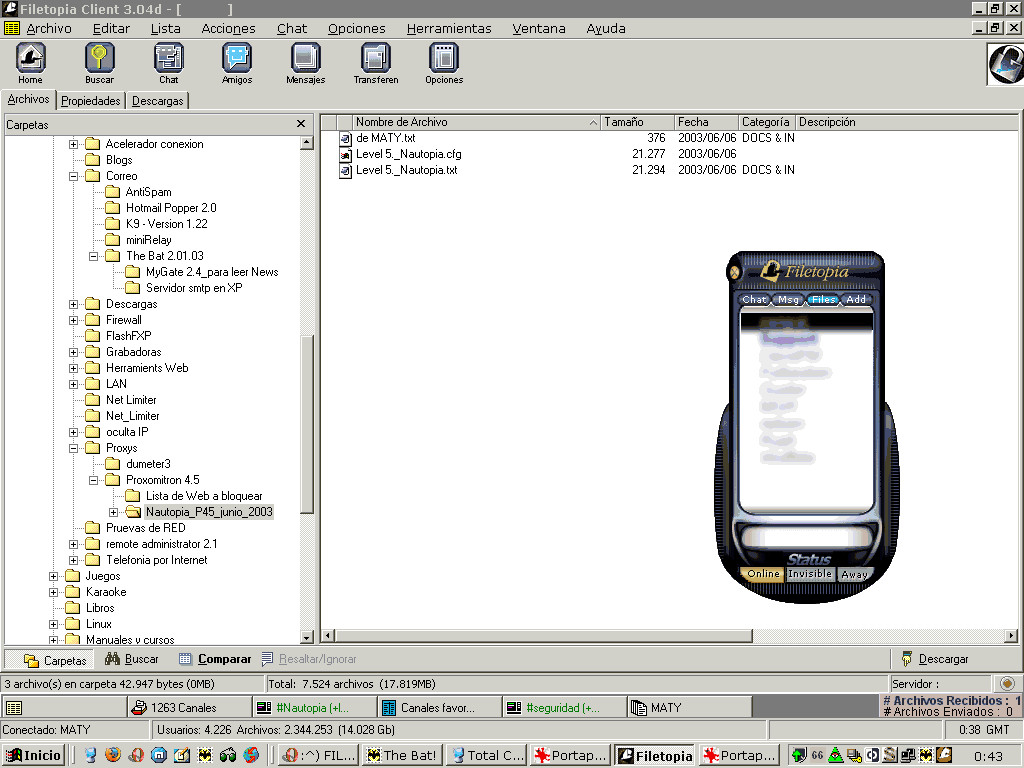
Task: Open the #Nautopia channel window button
Action: 314,707
